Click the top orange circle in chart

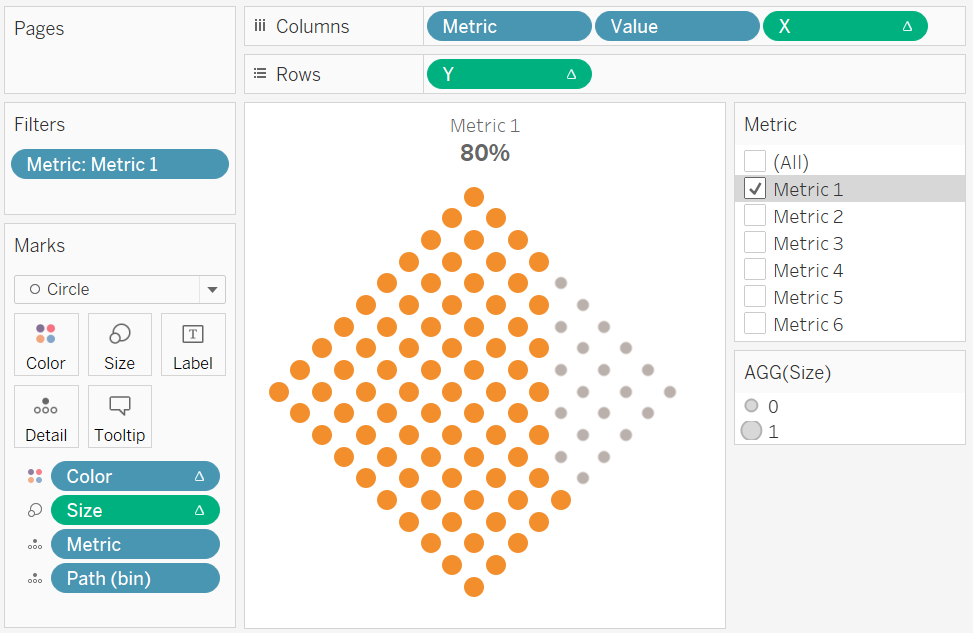[x=474, y=197]
